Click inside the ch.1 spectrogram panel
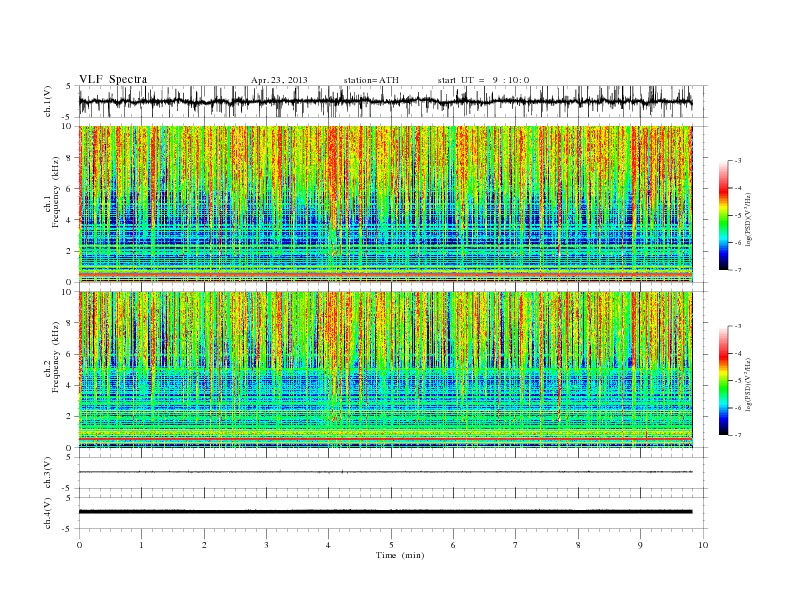792x612 pixels. [x=385, y=204]
